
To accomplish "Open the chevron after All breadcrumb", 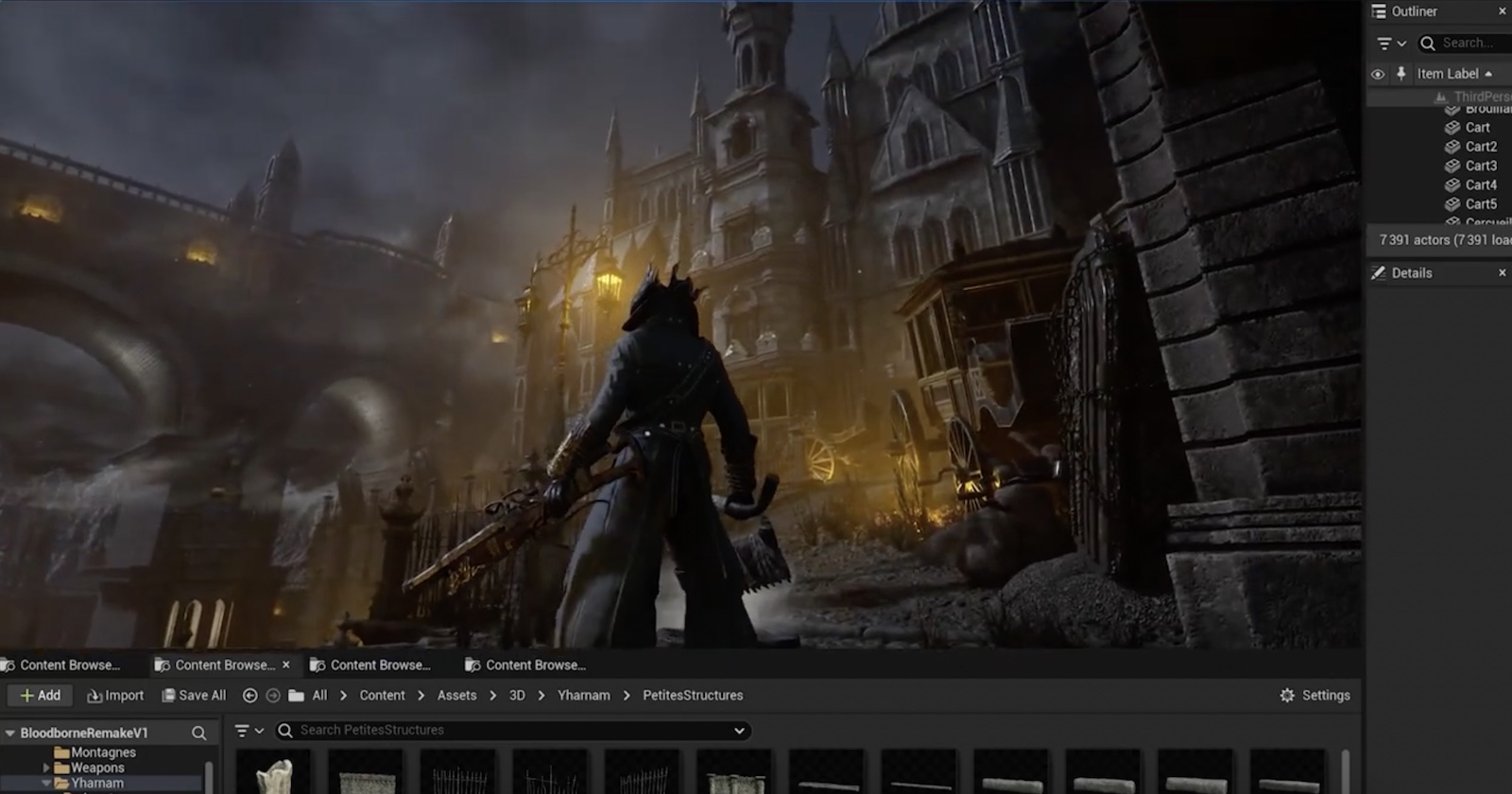I will click(343, 696).
